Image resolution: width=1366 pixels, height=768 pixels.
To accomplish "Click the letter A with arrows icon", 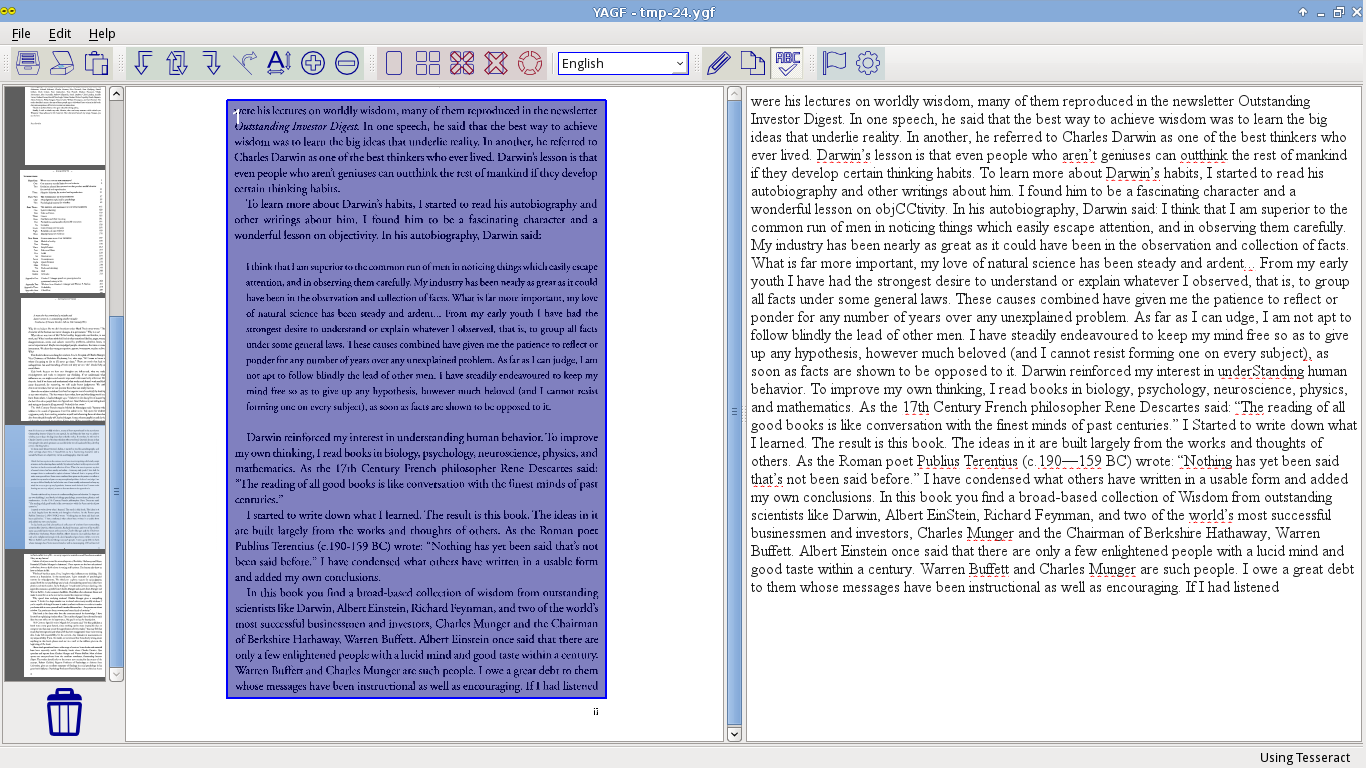I will click(279, 63).
